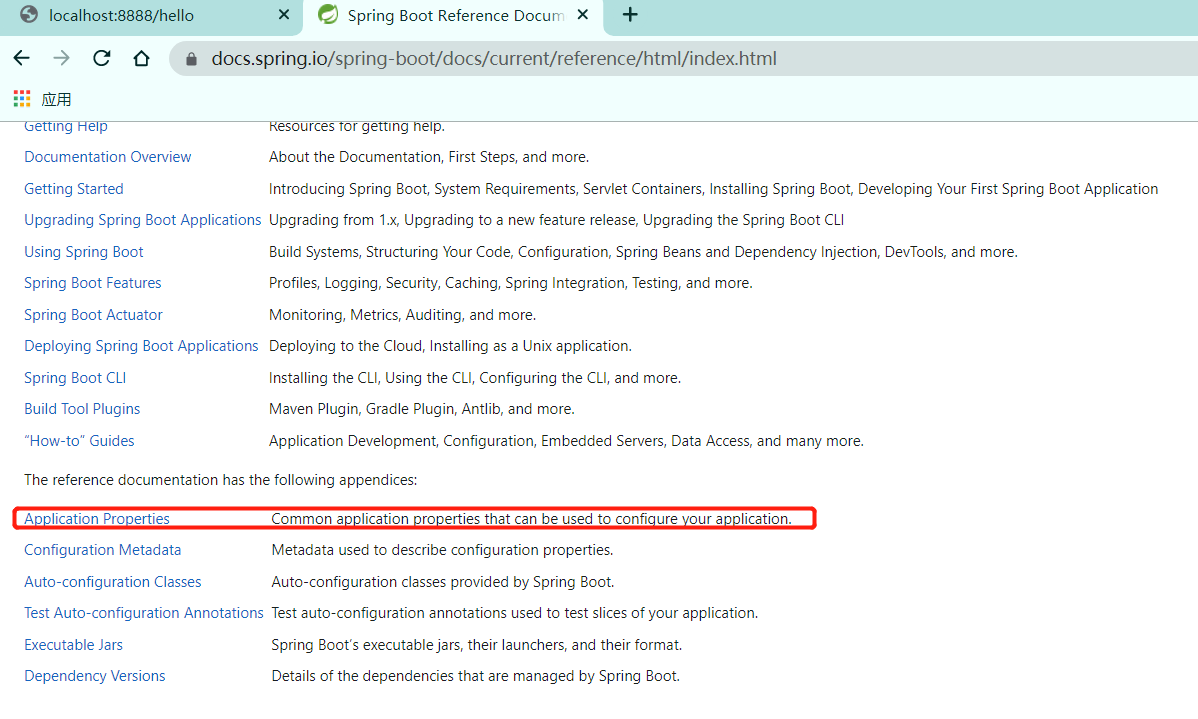Screen dimensions: 1198x719
Task: Click text 'Monitoring, Metrics, Auditing, and more.'
Action: pos(403,315)
